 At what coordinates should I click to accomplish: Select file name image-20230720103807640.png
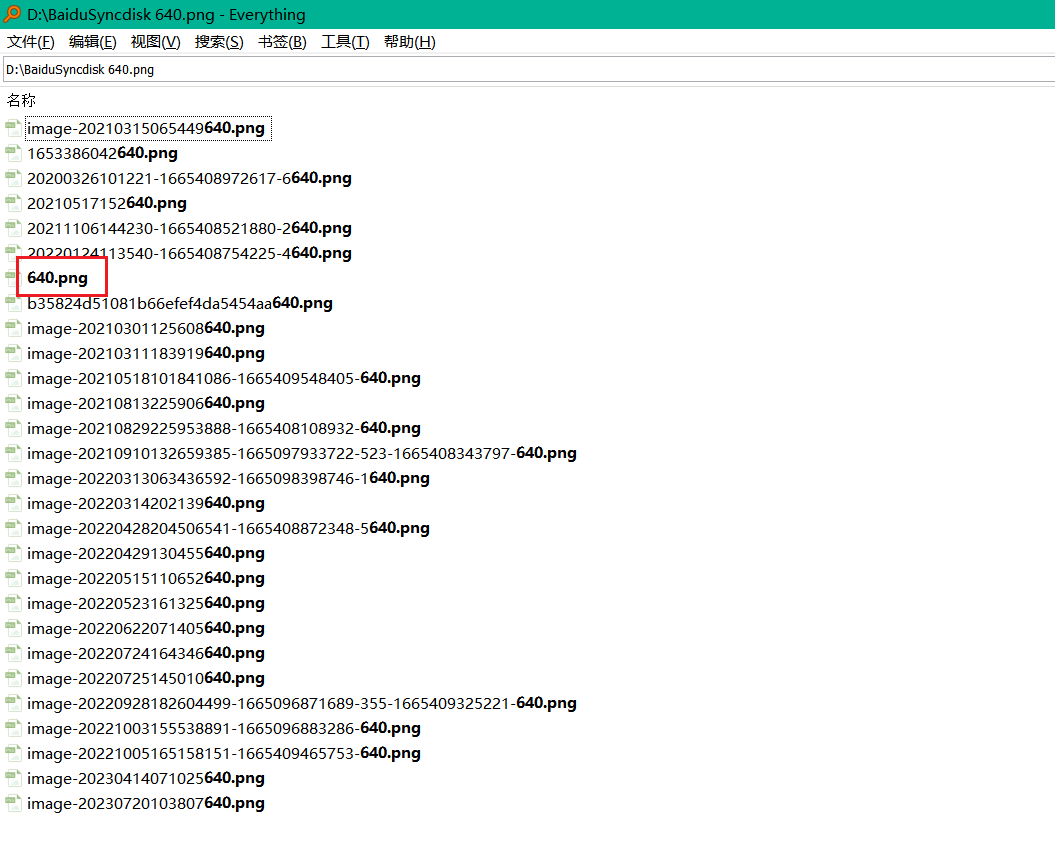146,803
